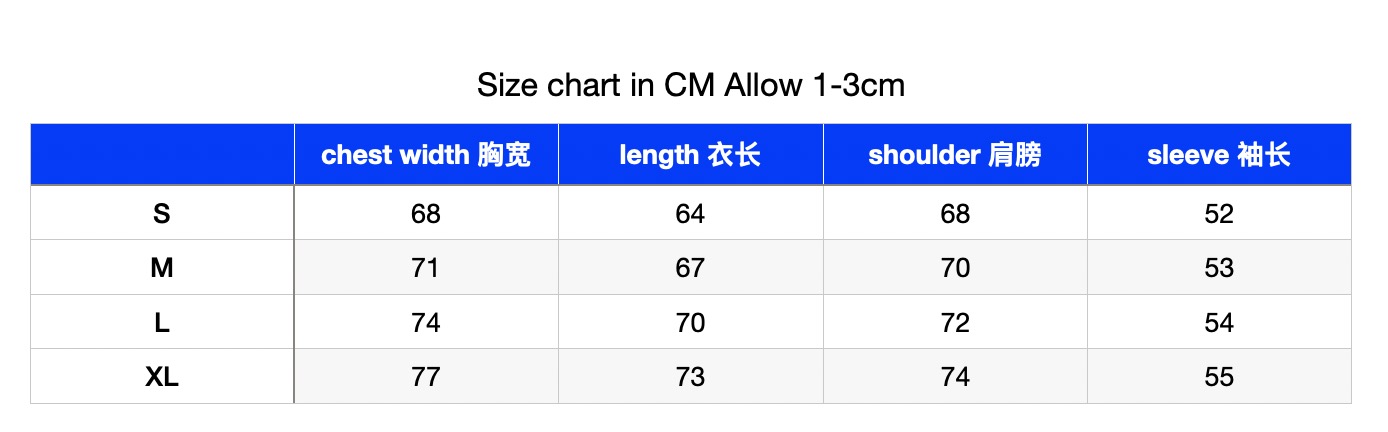Click length value 70 in L row
The image size is (1388, 432).
tap(690, 322)
